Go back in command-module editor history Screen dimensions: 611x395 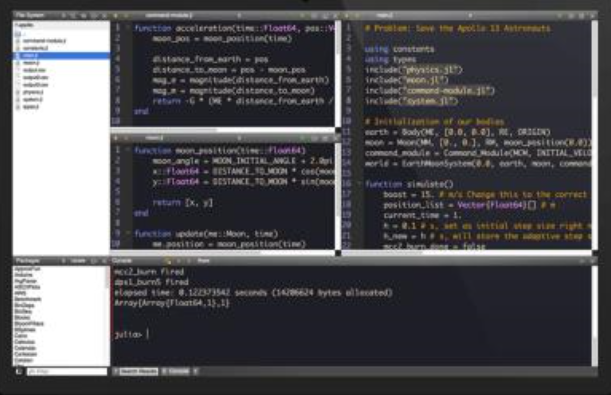coord(115,16)
